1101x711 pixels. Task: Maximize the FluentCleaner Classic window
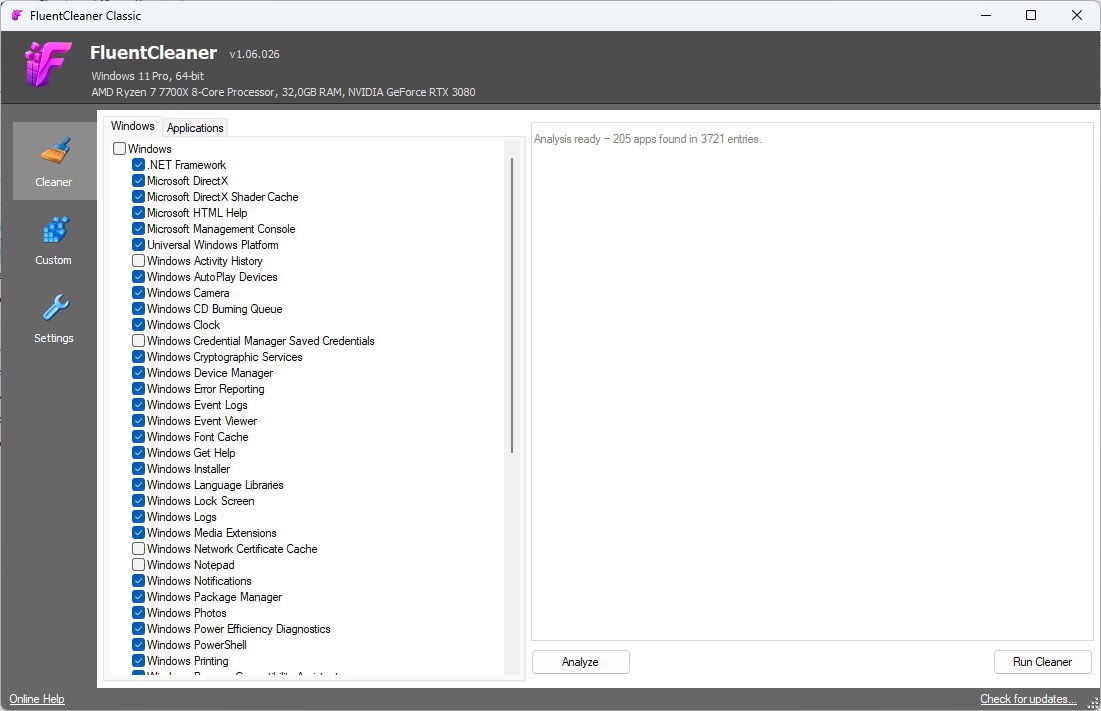tap(1031, 15)
